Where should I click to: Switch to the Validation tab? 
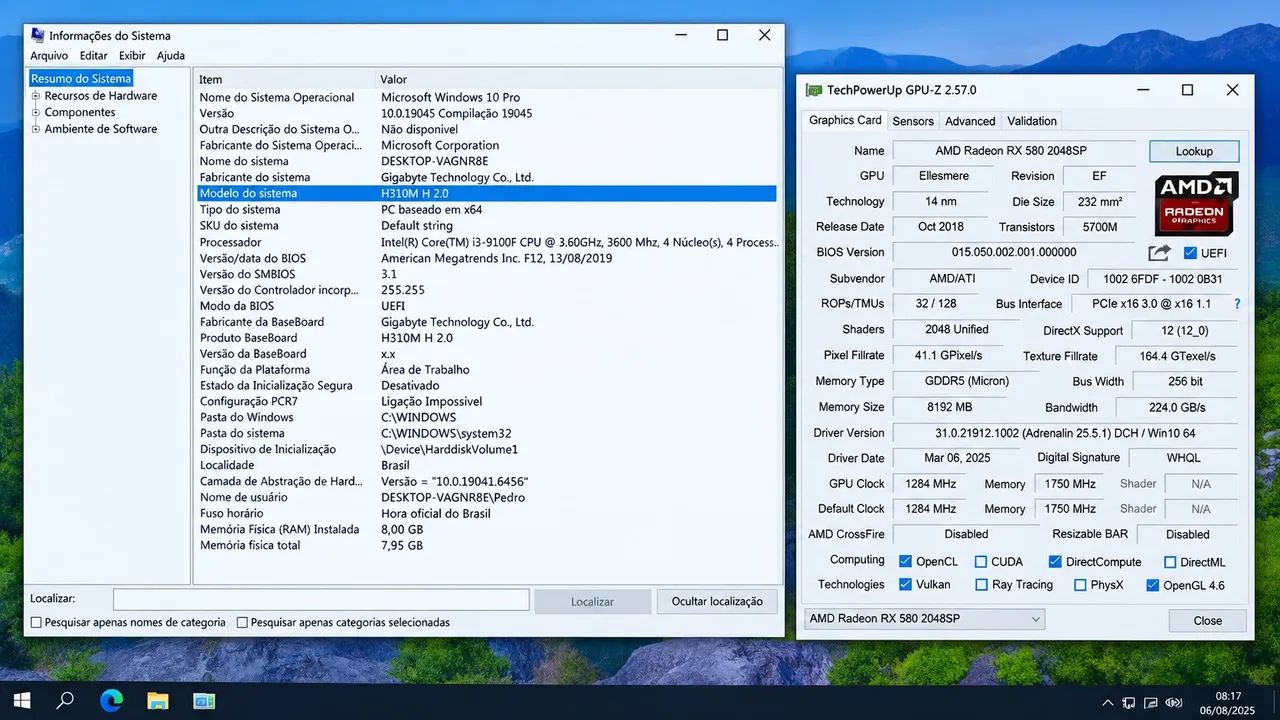(x=1032, y=121)
